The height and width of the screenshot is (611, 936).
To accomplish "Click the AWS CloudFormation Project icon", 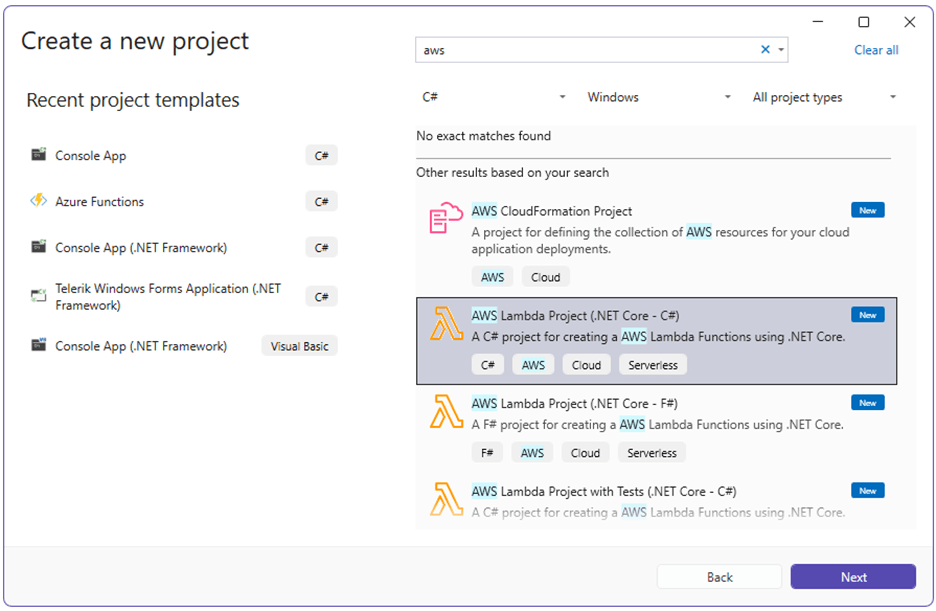I will pos(443,217).
